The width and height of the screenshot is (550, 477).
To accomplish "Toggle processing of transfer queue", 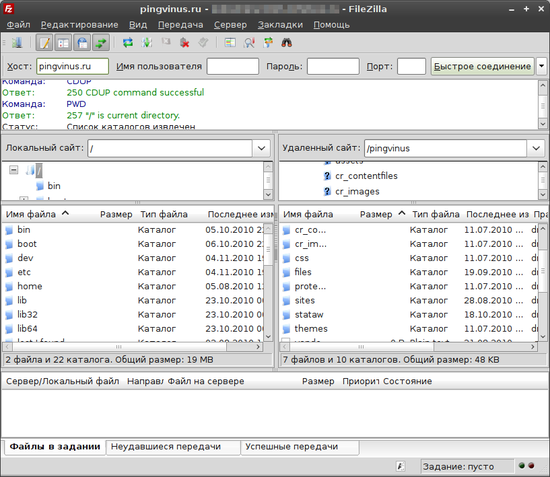I will (x=147, y=43).
